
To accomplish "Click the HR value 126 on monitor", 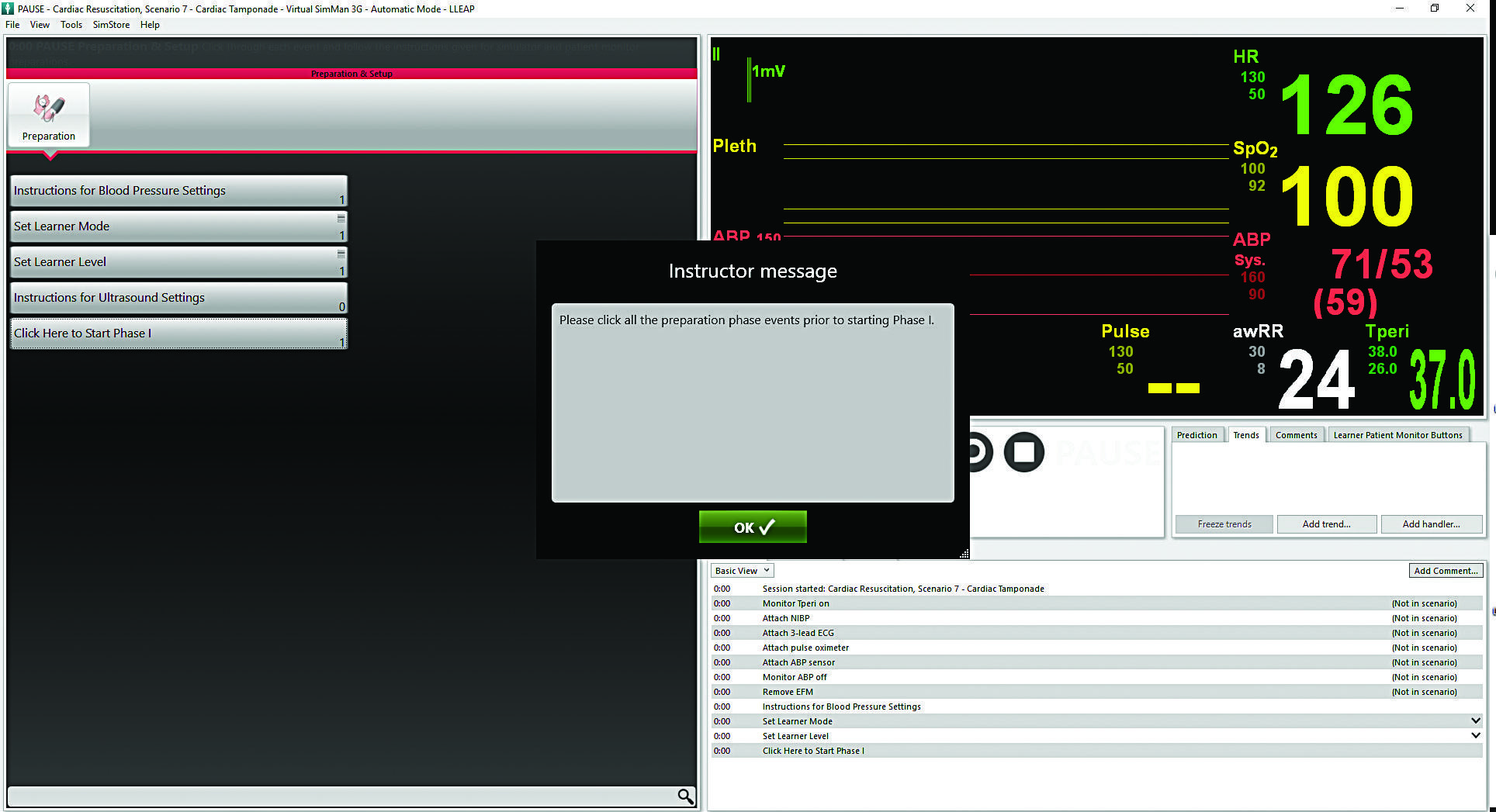I will (1347, 105).
